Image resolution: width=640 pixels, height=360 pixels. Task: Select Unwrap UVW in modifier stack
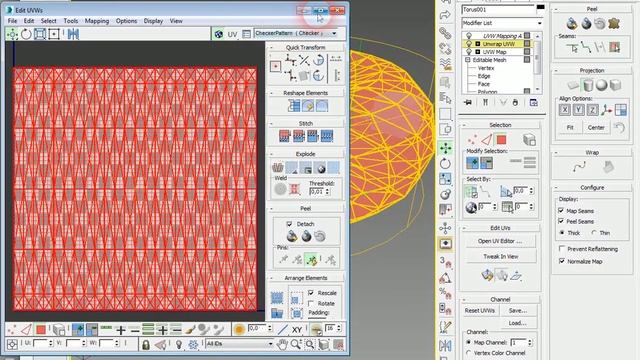pyautogui.click(x=498, y=44)
